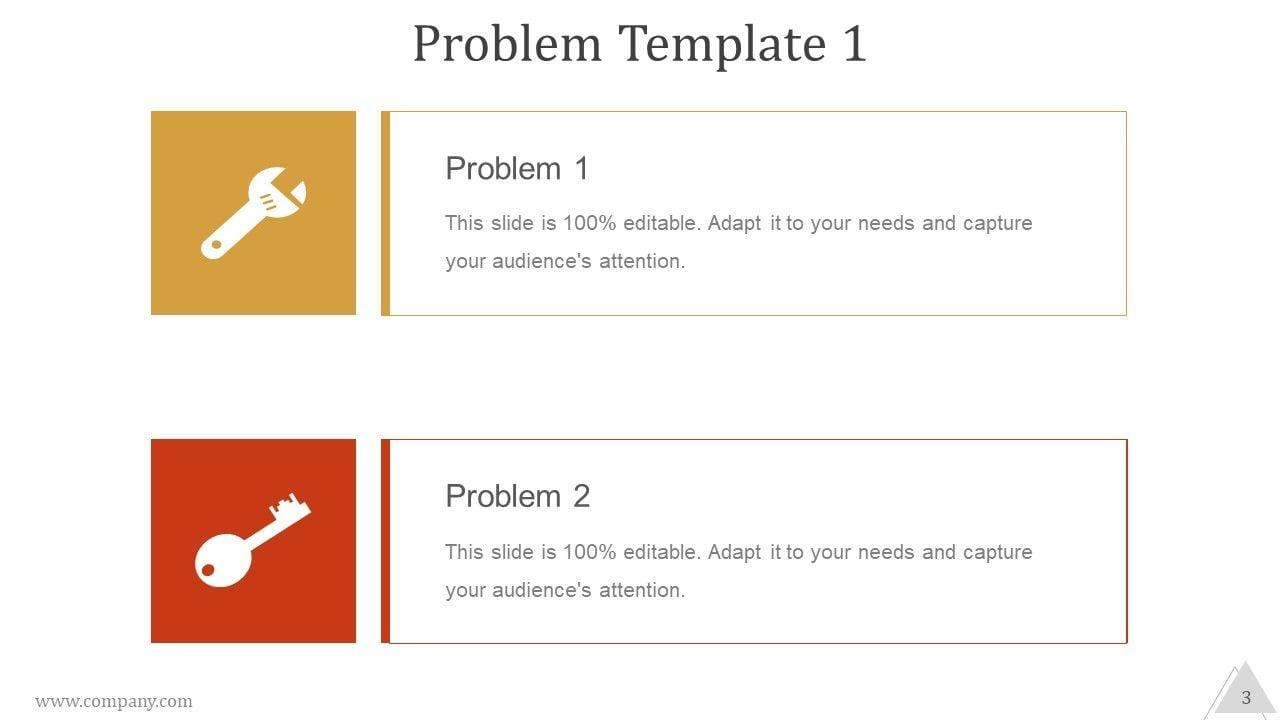
Task: Click the white key icon
Action: click(251, 540)
